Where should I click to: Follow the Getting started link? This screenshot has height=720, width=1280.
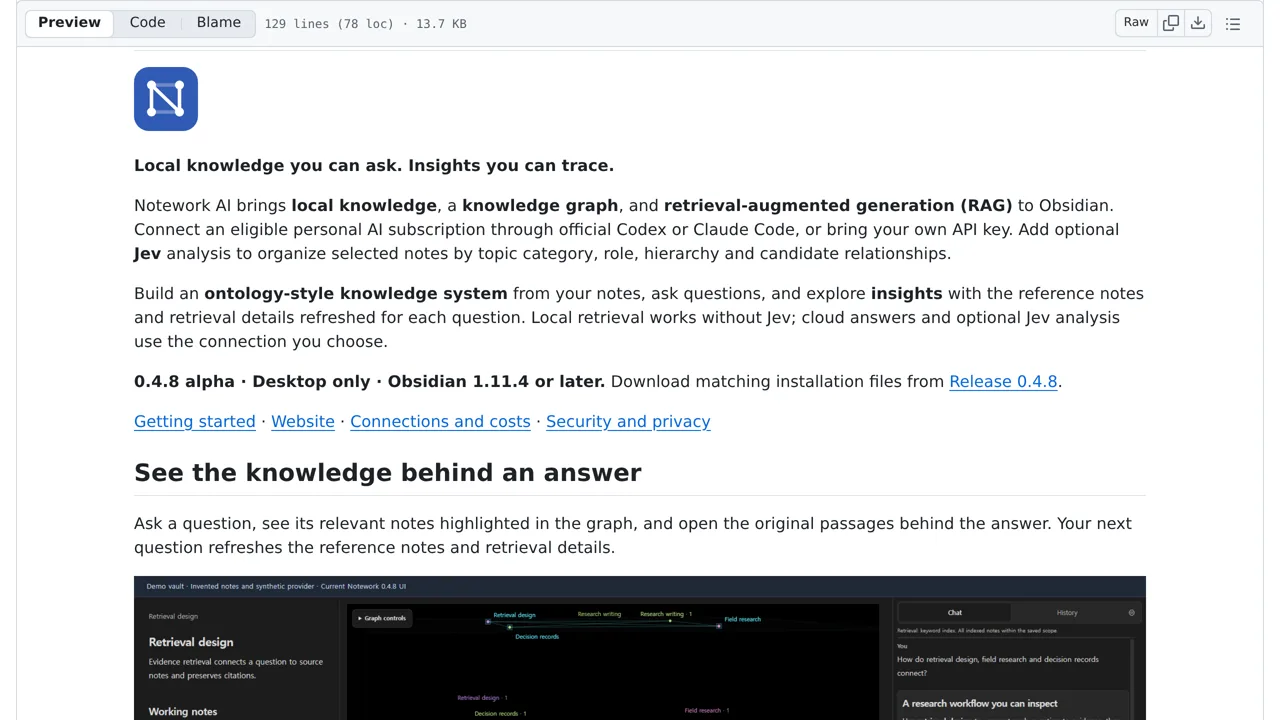(195, 422)
